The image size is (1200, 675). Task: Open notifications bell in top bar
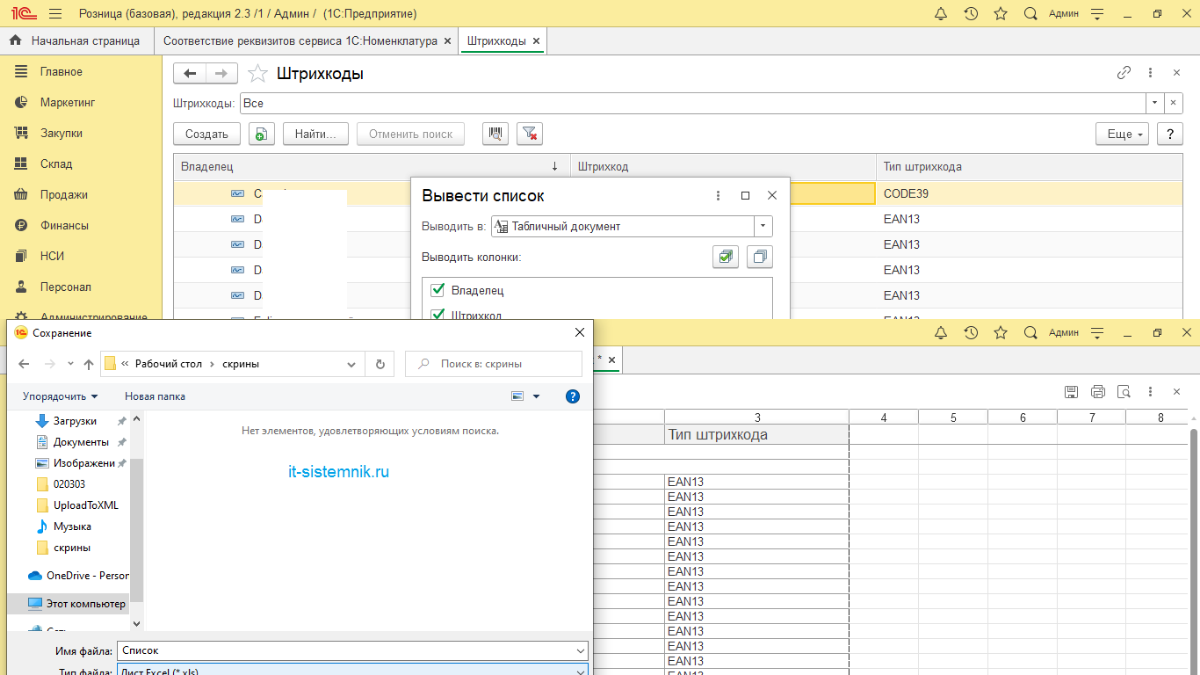940,14
